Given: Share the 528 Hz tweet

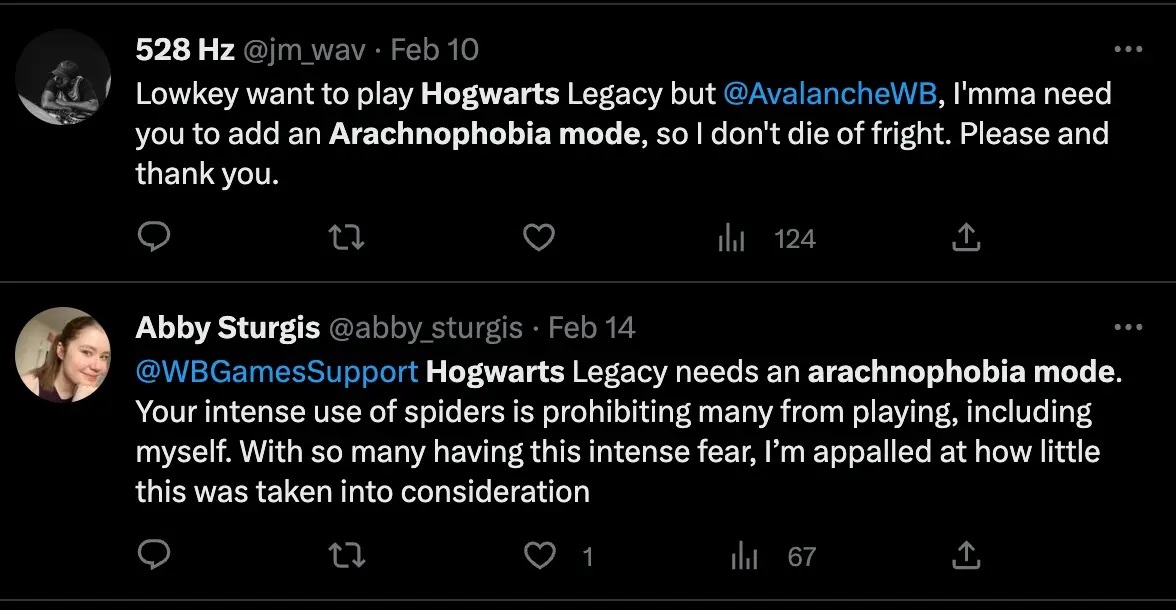Looking at the screenshot, I should [965, 237].
